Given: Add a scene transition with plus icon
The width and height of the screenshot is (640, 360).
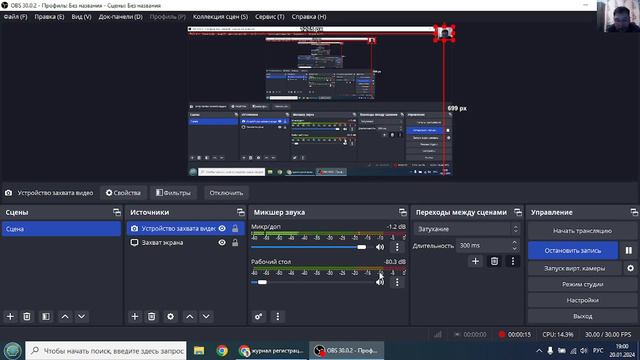Looking at the screenshot, I should click(475, 261).
